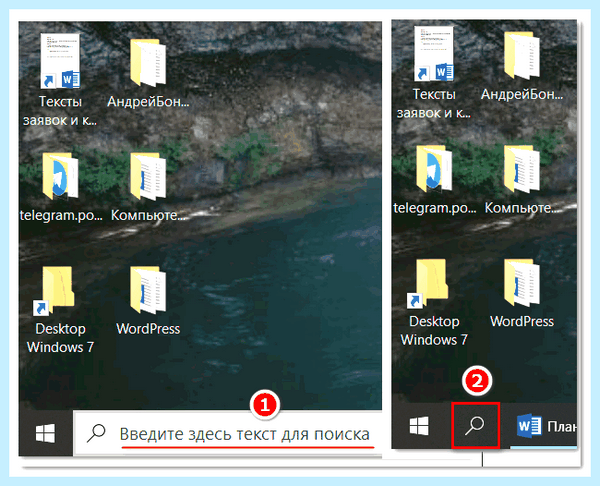Select 'Тексты заявок и к...' Word shortcut, left desktop
The width and height of the screenshot is (600, 486).
click(60, 80)
